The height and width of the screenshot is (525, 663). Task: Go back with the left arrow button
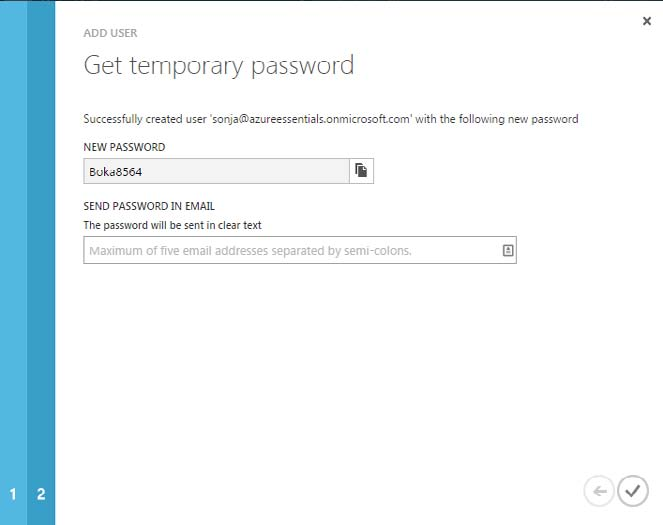[599, 491]
